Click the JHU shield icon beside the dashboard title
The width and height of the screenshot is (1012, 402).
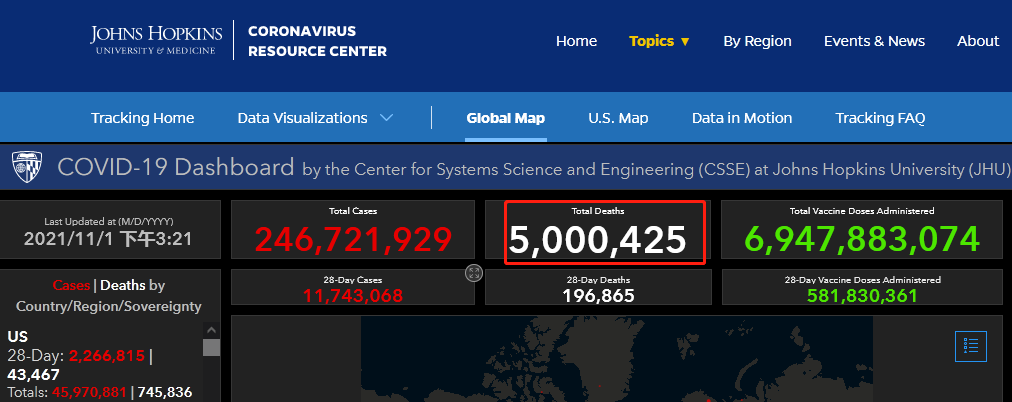pos(26,168)
